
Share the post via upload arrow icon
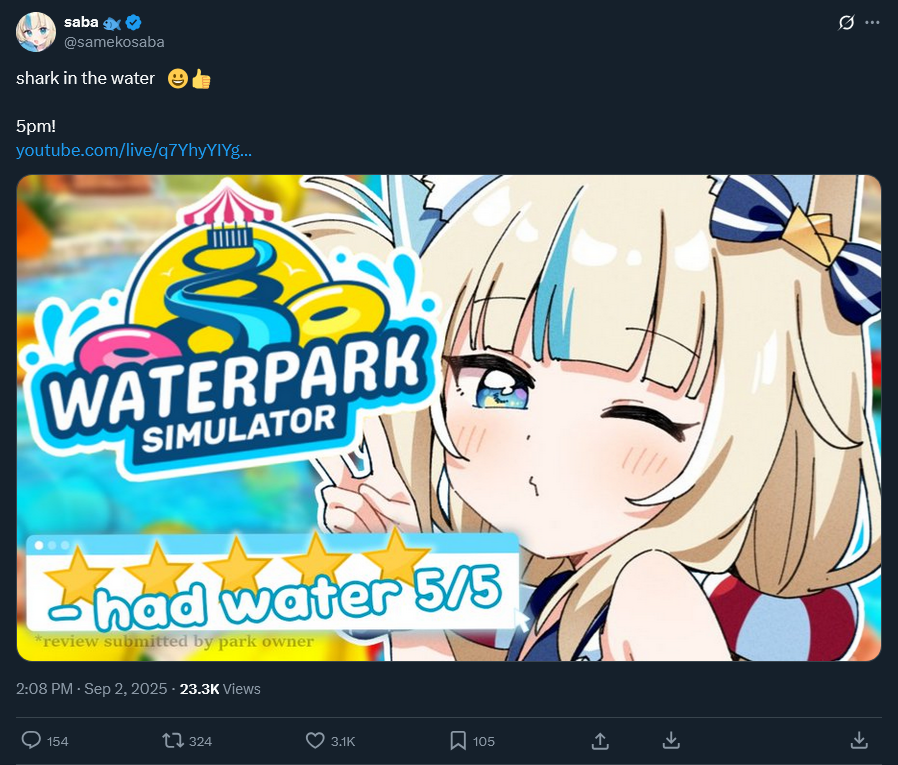click(600, 741)
